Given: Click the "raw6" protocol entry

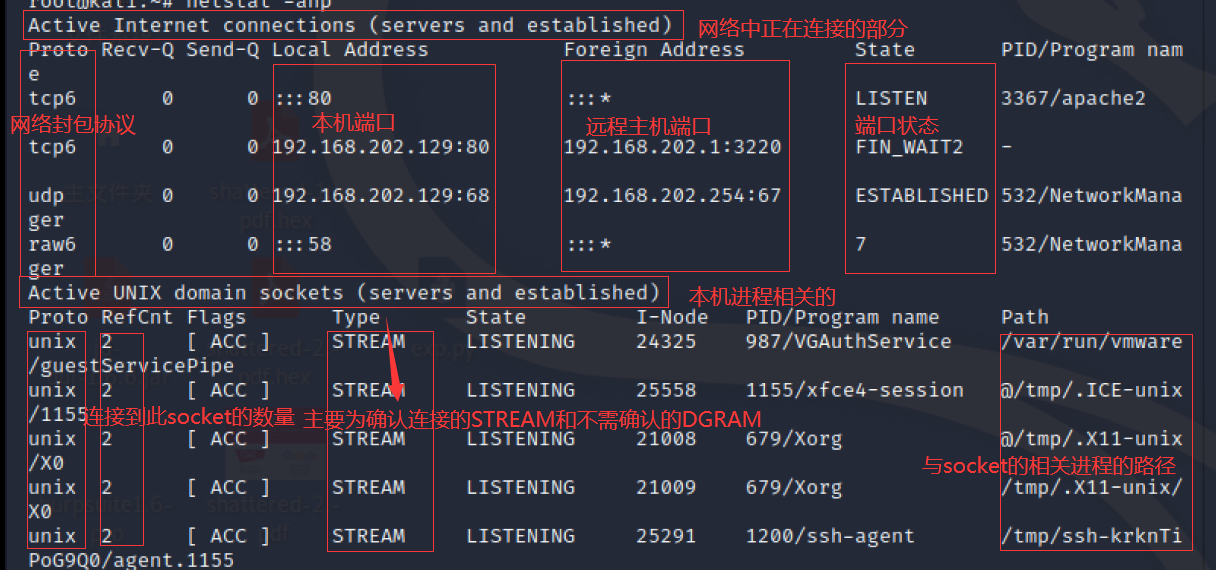Looking at the screenshot, I should coord(52,244).
